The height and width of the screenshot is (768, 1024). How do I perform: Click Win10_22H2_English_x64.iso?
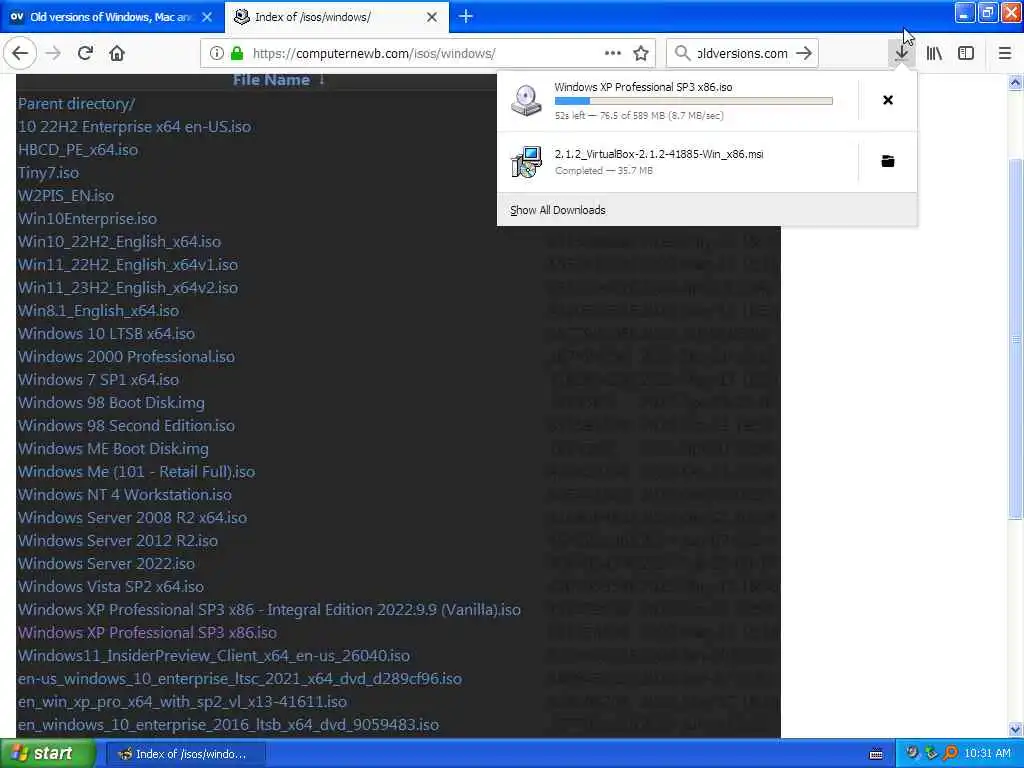coord(120,242)
